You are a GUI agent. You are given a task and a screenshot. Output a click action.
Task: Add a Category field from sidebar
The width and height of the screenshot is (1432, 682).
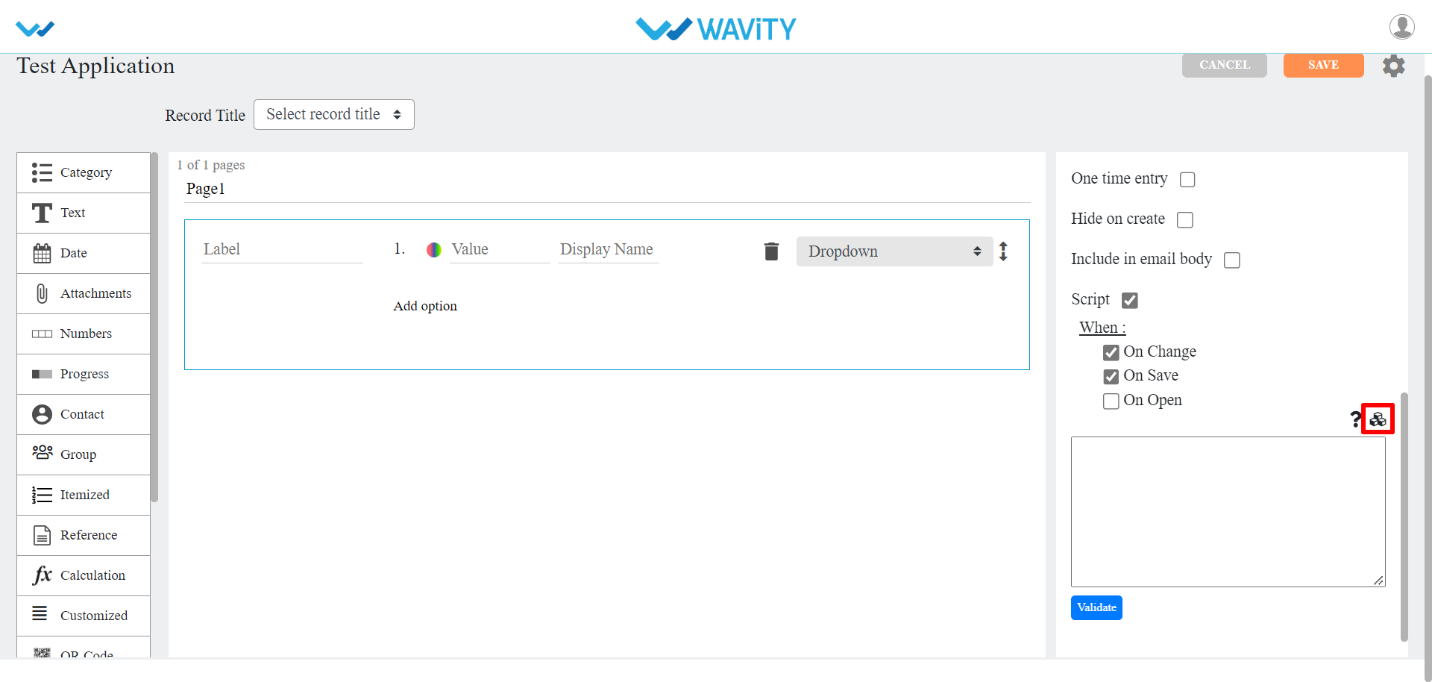click(x=83, y=172)
